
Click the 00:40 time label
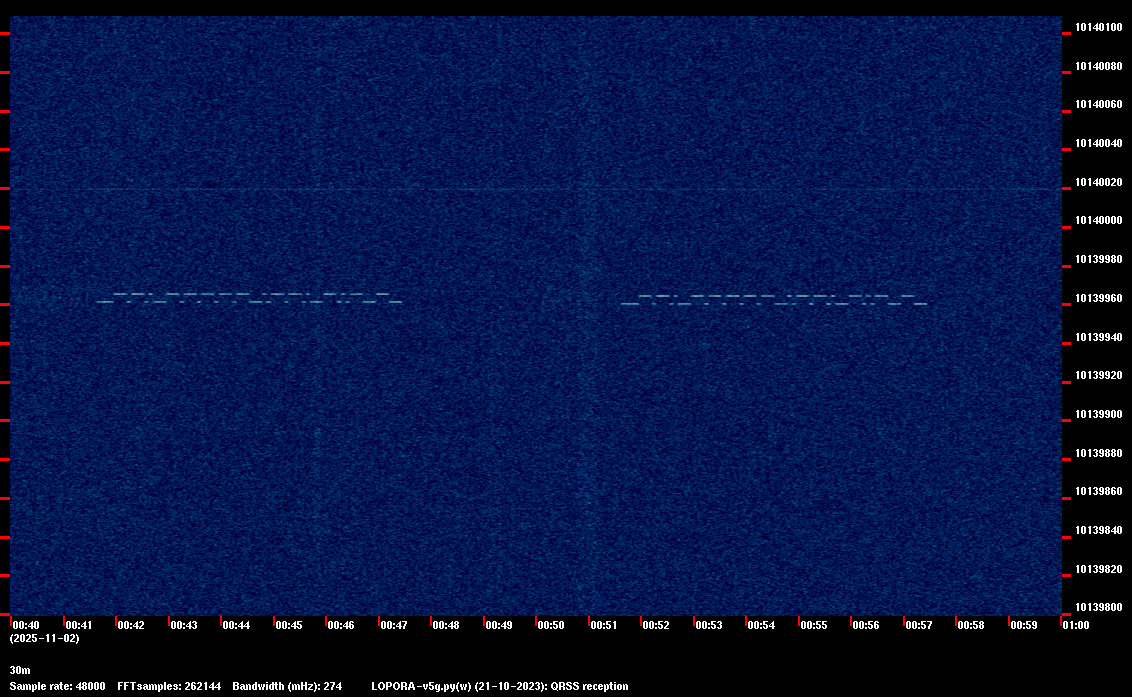26,625
